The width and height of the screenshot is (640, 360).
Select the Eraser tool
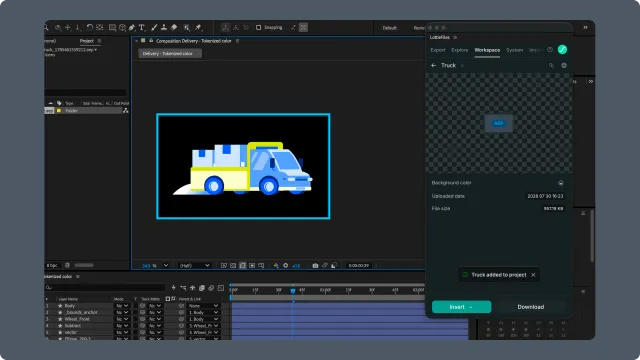pyautogui.click(x=174, y=27)
